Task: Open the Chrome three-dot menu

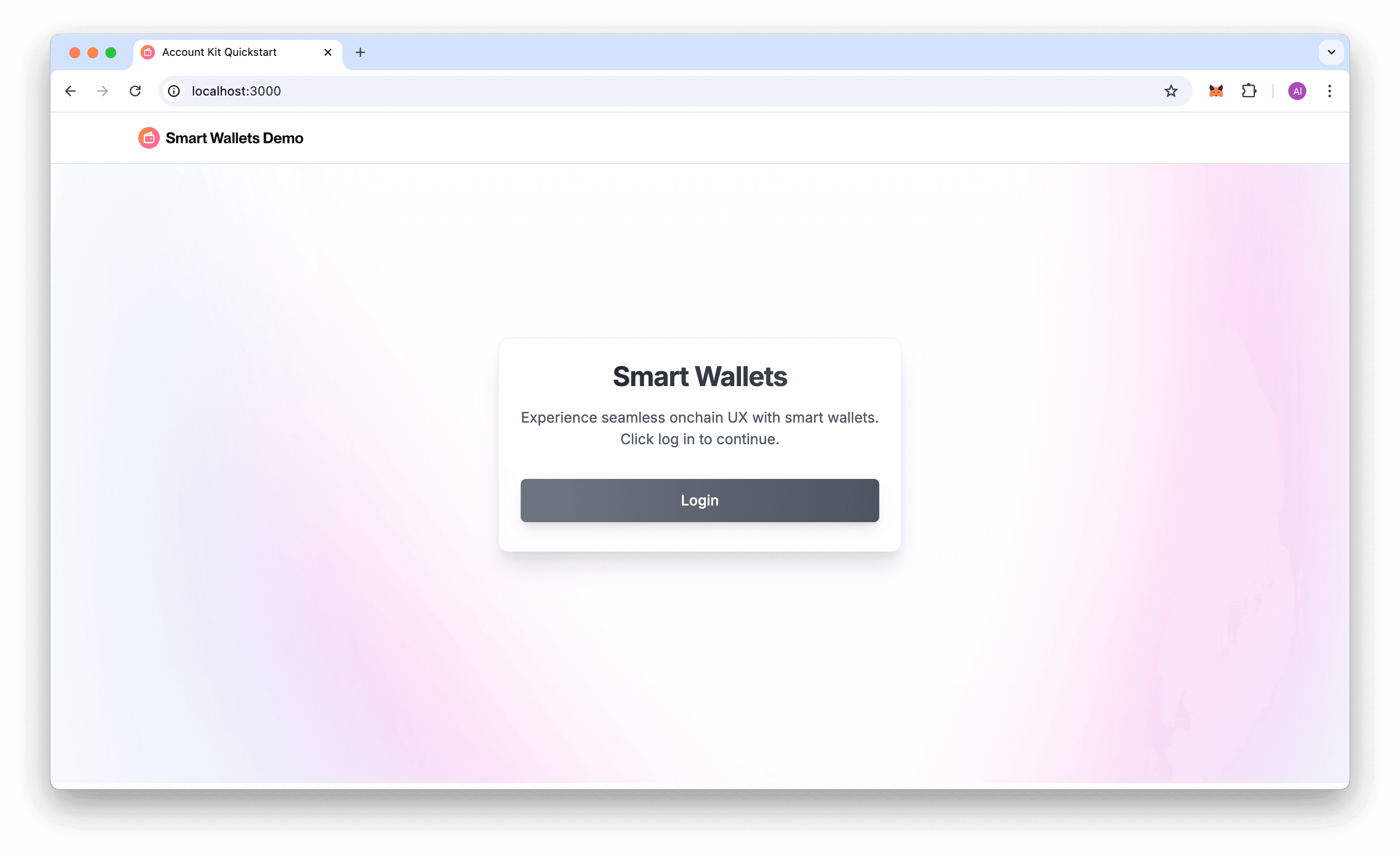Action: point(1329,91)
